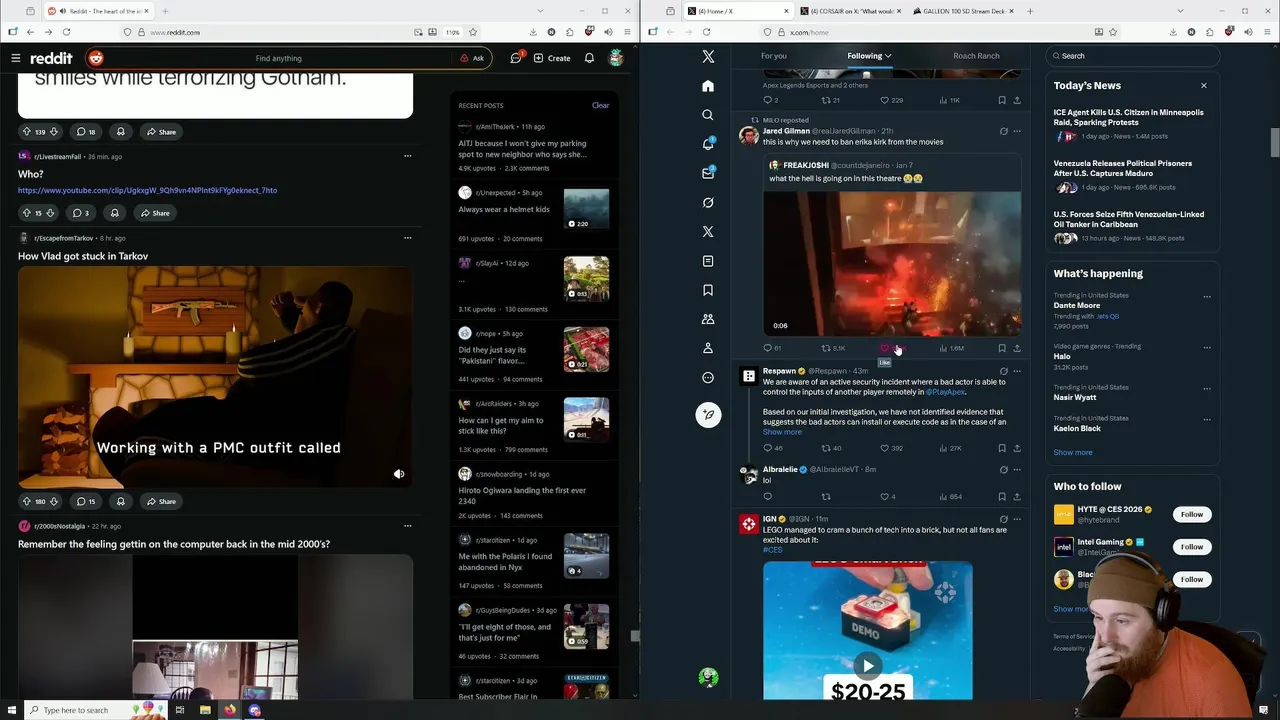Open X Notifications in sidebar
The width and height of the screenshot is (1280, 720).
pos(708,144)
